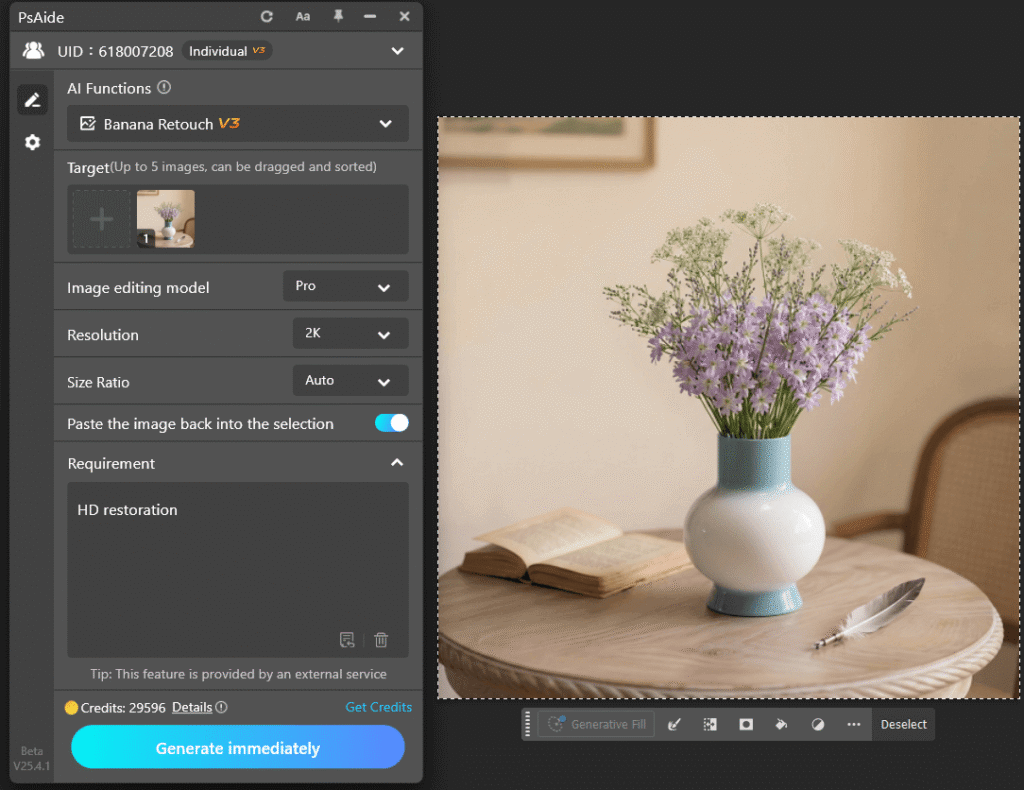The image size is (1024, 790).
Task: Pin the PsAide window
Action: (x=339, y=16)
